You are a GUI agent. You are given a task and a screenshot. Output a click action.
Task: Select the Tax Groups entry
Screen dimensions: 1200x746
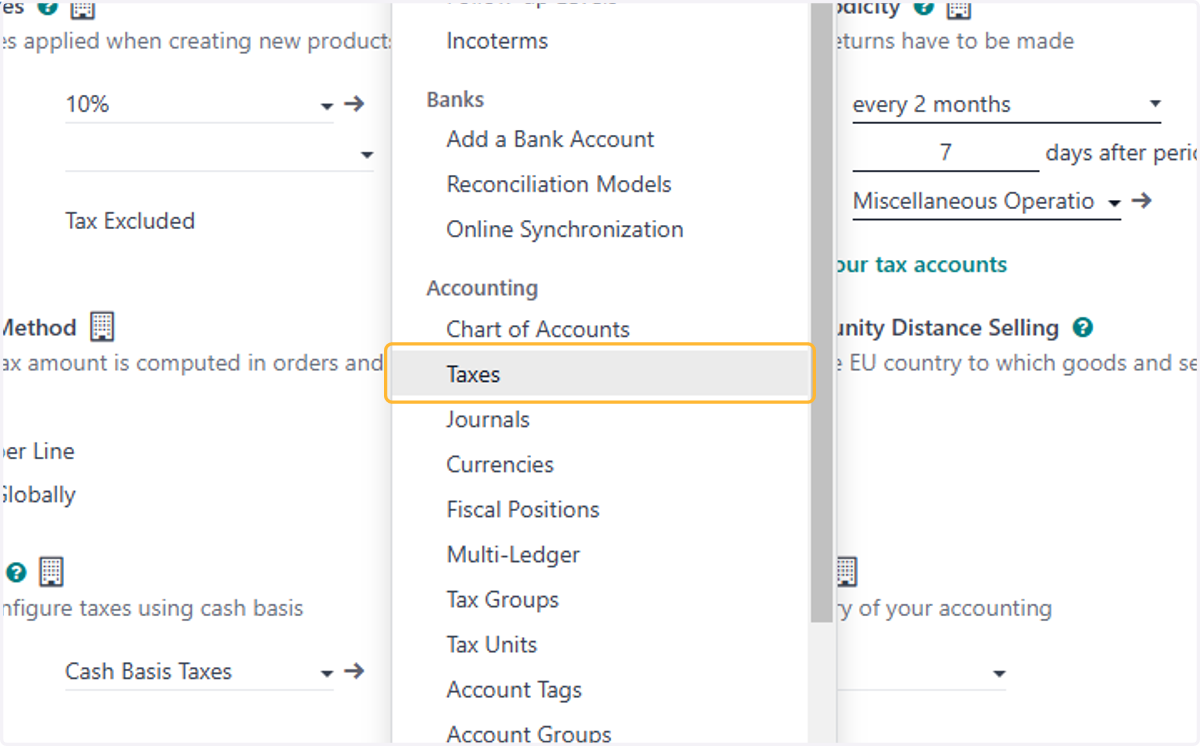(x=502, y=599)
